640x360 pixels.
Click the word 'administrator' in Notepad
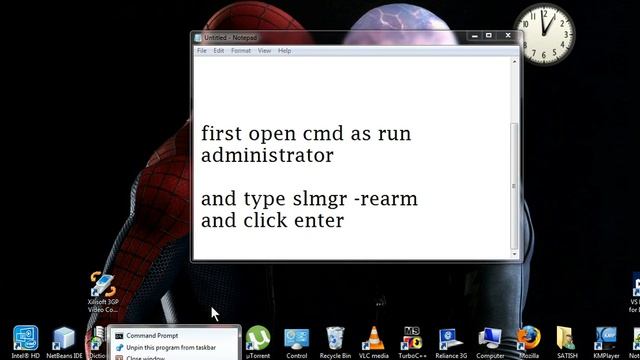click(x=267, y=156)
